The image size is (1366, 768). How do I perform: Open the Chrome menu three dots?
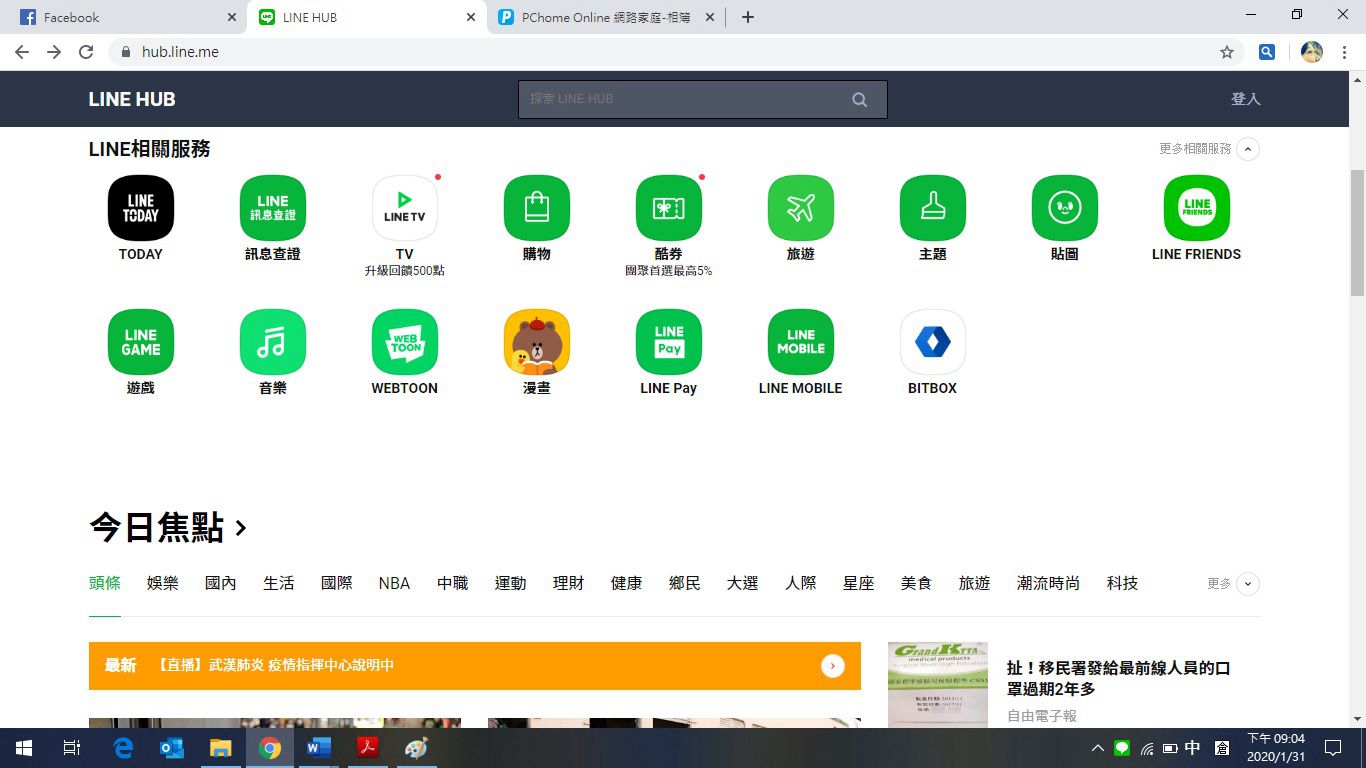[1344, 52]
